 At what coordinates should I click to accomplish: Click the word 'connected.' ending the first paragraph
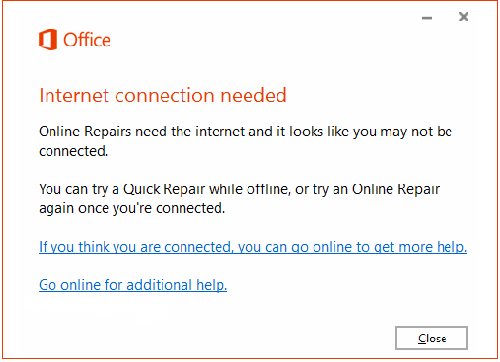[x=74, y=151]
